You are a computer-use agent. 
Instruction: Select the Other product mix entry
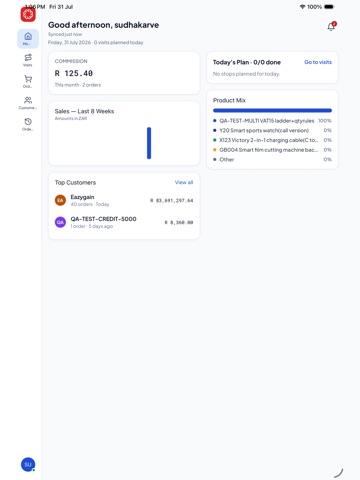pyautogui.click(x=272, y=159)
